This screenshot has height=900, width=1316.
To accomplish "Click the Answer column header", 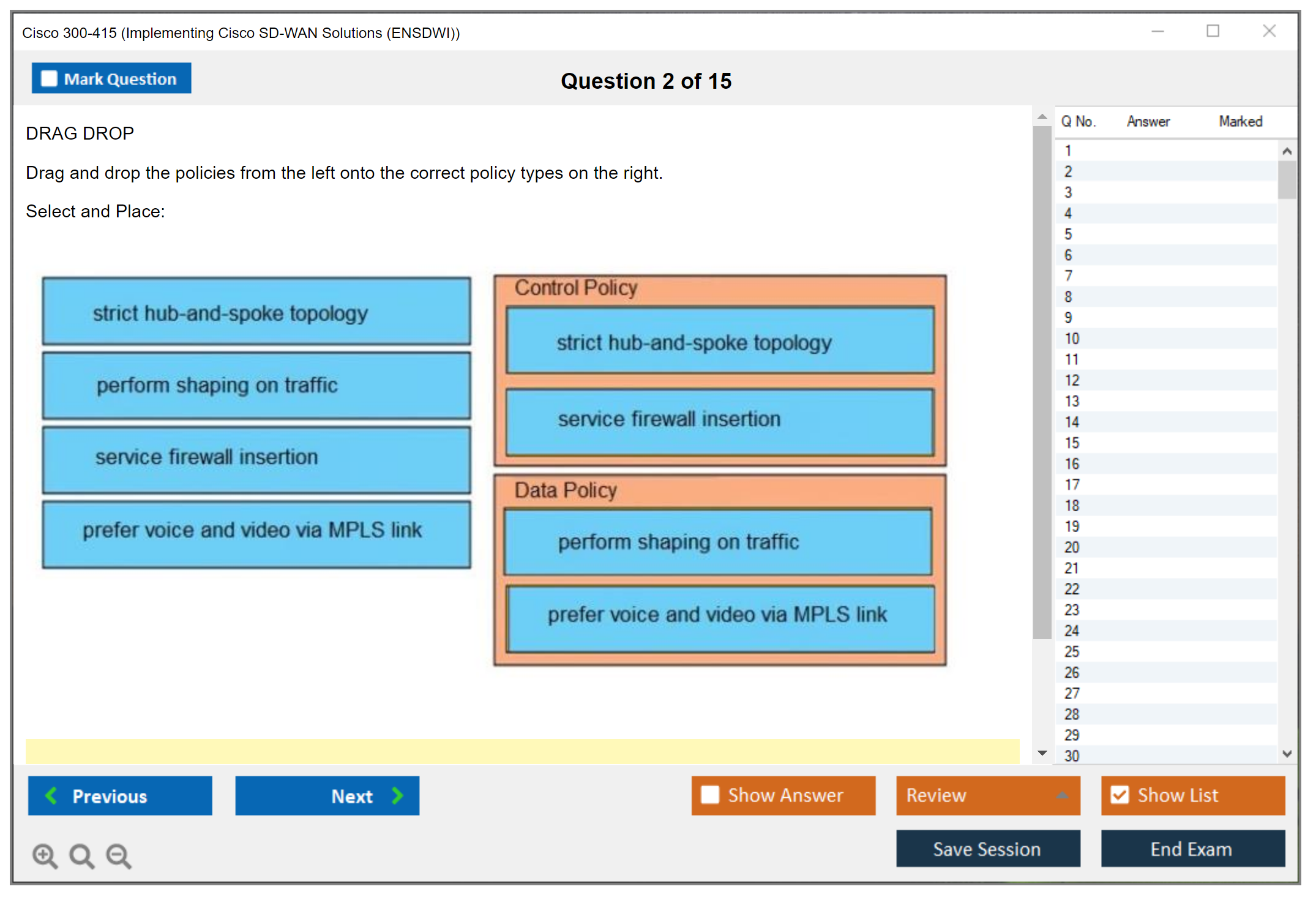I will point(1148,121).
